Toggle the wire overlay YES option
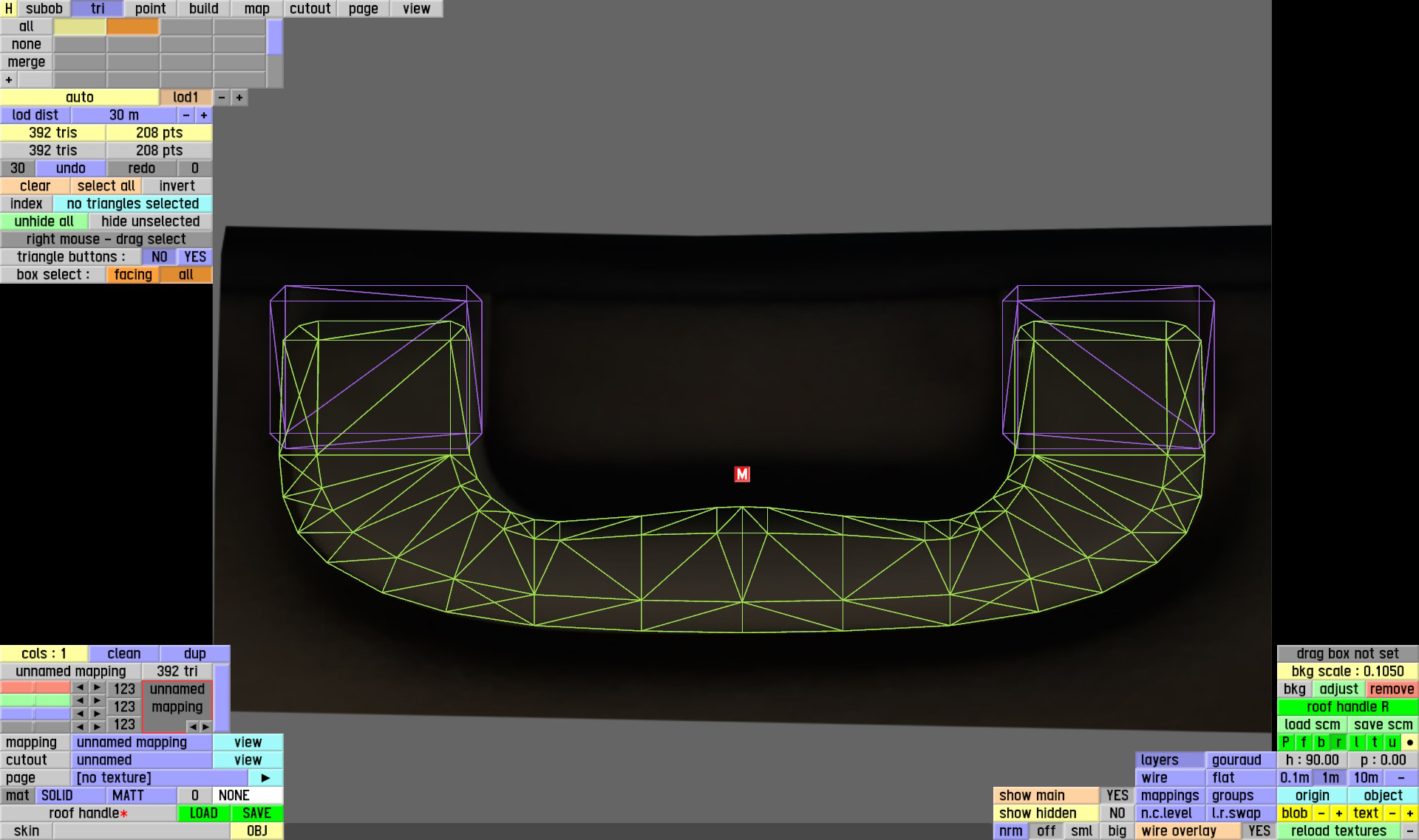 pos(1259,831)
